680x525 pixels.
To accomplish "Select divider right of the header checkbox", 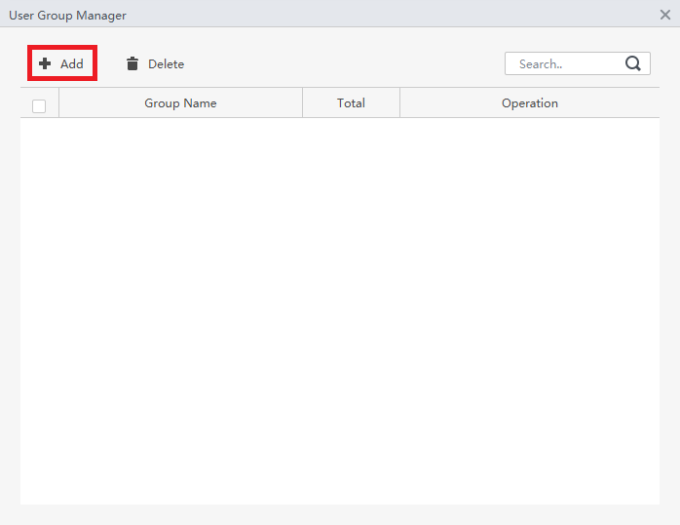I will pyautogui.click(x=59, y=103).
